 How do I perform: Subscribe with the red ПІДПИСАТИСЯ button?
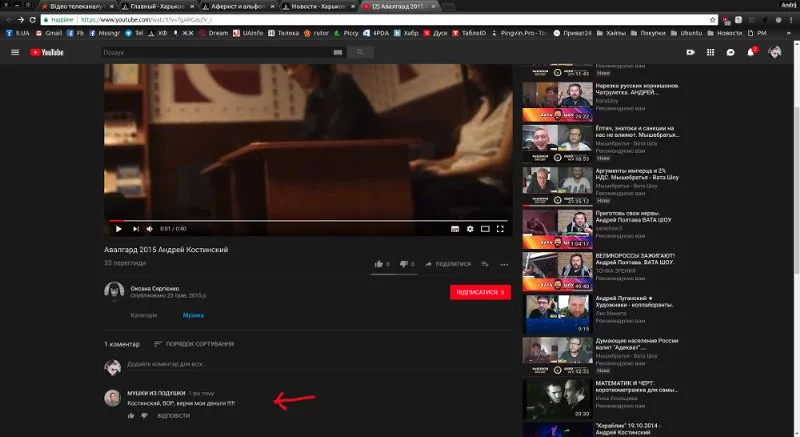[480, 292]
